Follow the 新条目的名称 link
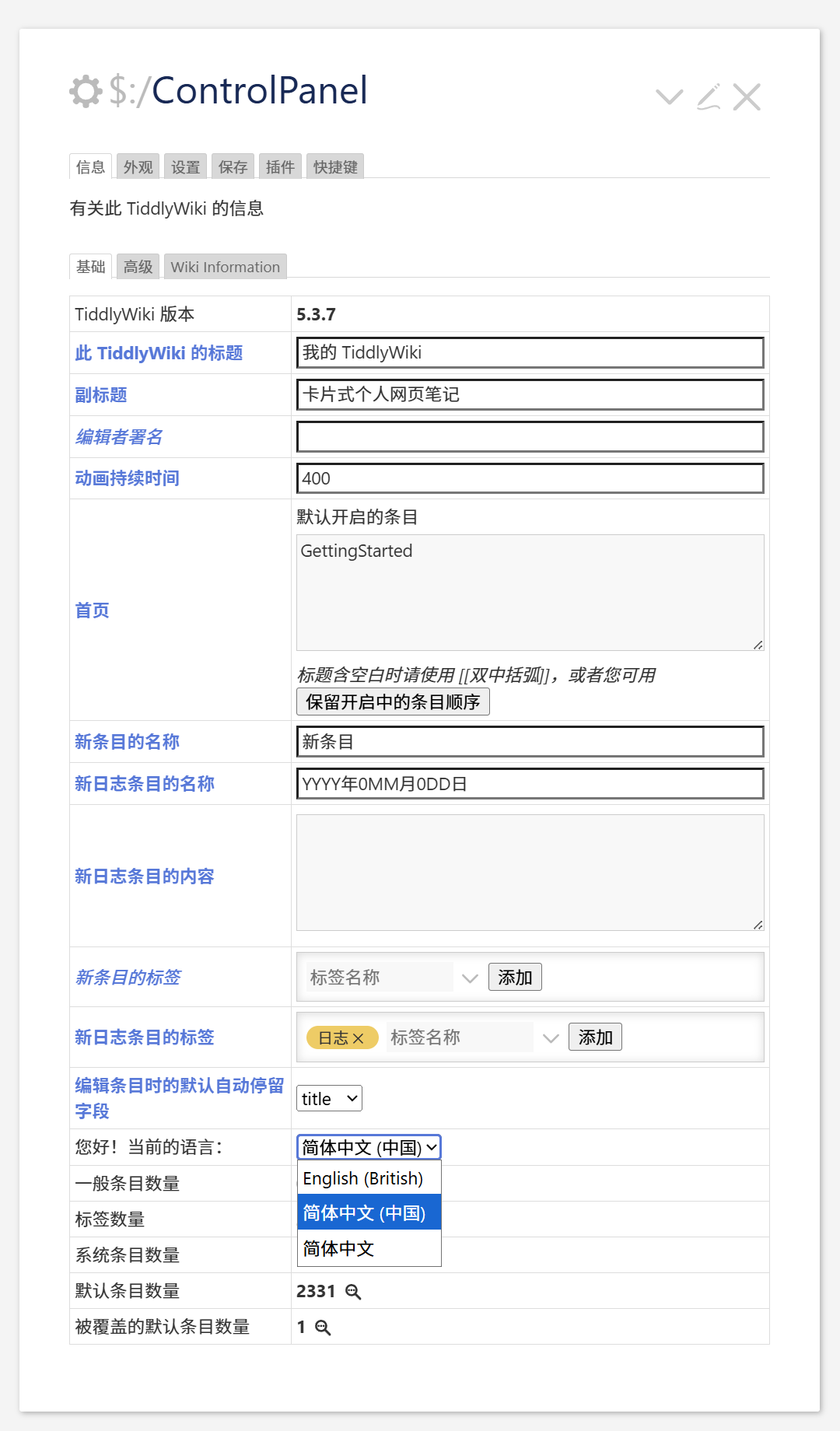The height and width of the screenshot is (1431, 840). click(127, 742)
